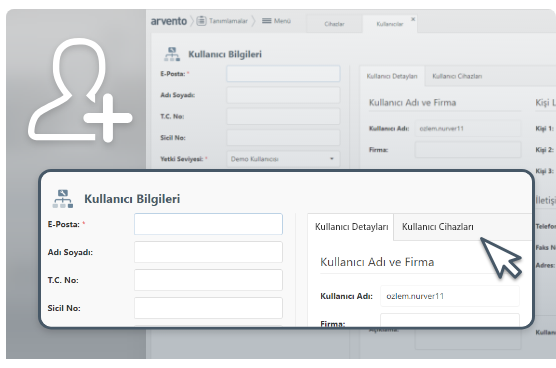Viewport: 556px width, 368px height.
Task: Click the enlarged Adı Soyadı text box
Action: [208, 252]
